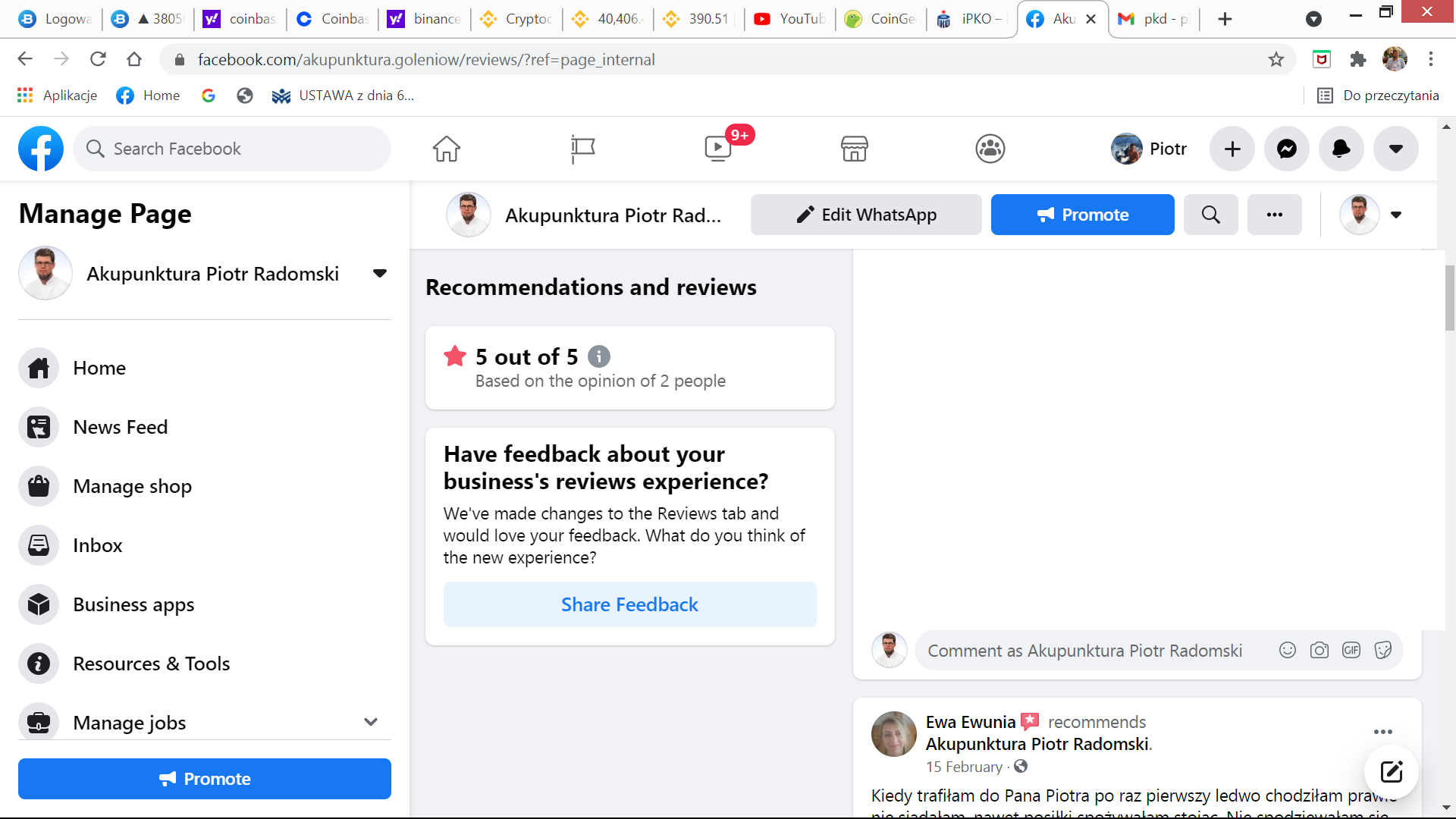
Task: Click the Pocket extension icon
Action: click(x=1322, y=59)
